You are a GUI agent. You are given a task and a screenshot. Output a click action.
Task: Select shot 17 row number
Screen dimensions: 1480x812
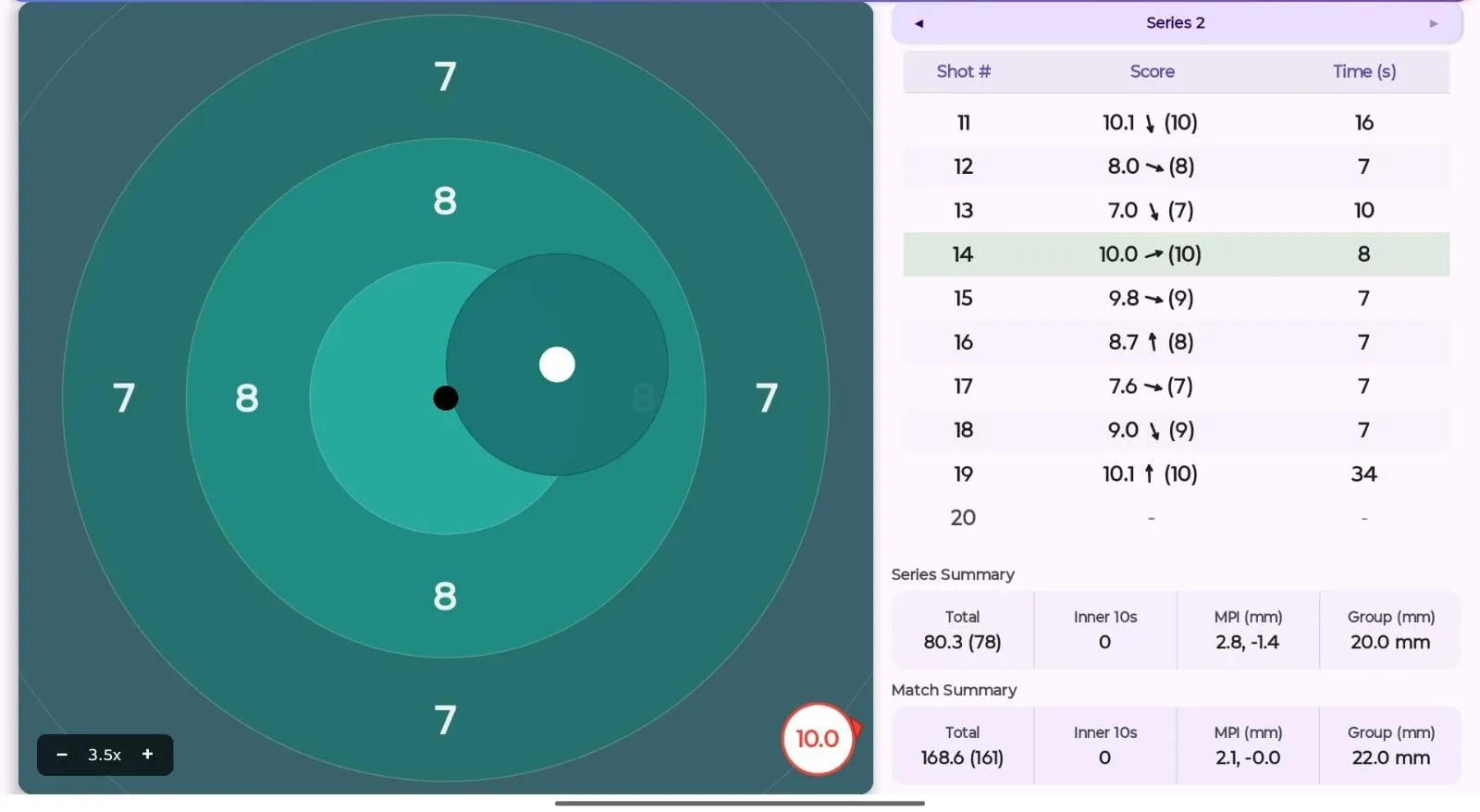963,387
